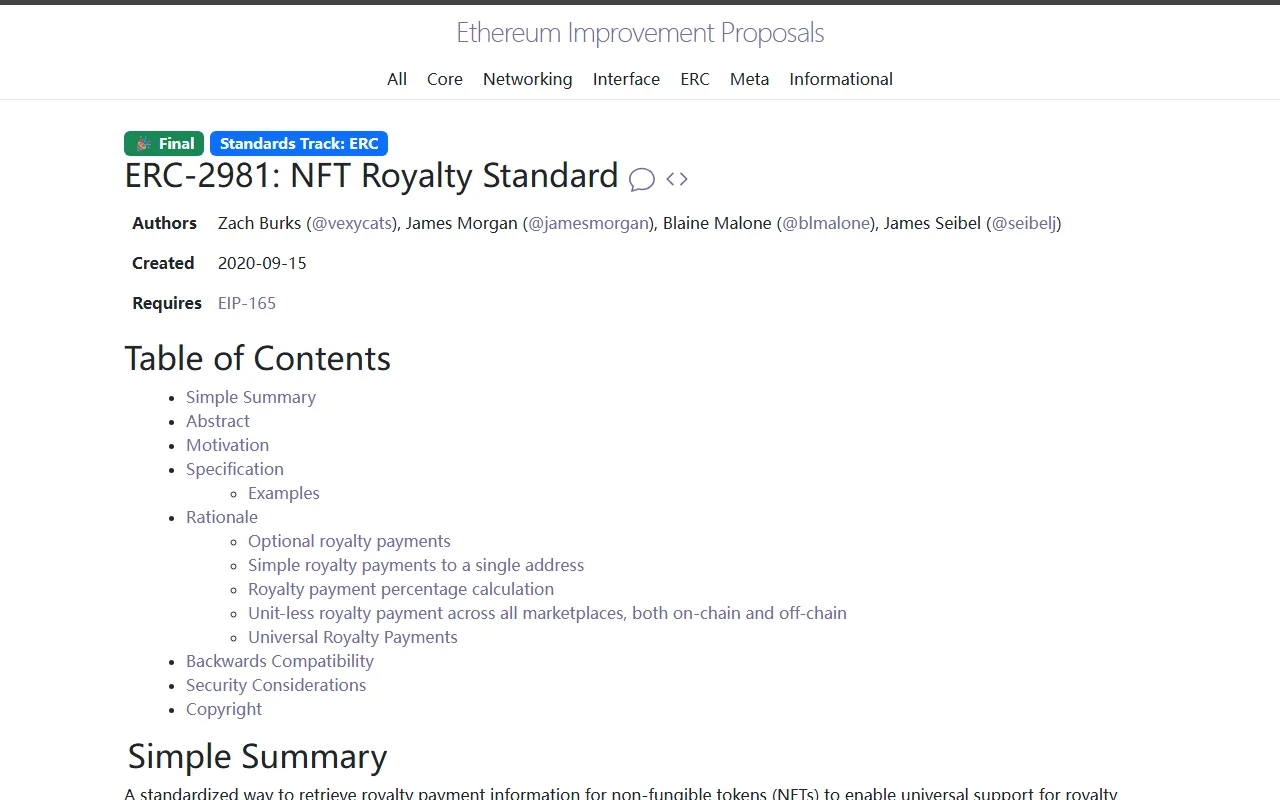The height and width of the screenshot is (800, 1280).
Task: Open the ERC navigation item
Action: click(x=695, y=79)
